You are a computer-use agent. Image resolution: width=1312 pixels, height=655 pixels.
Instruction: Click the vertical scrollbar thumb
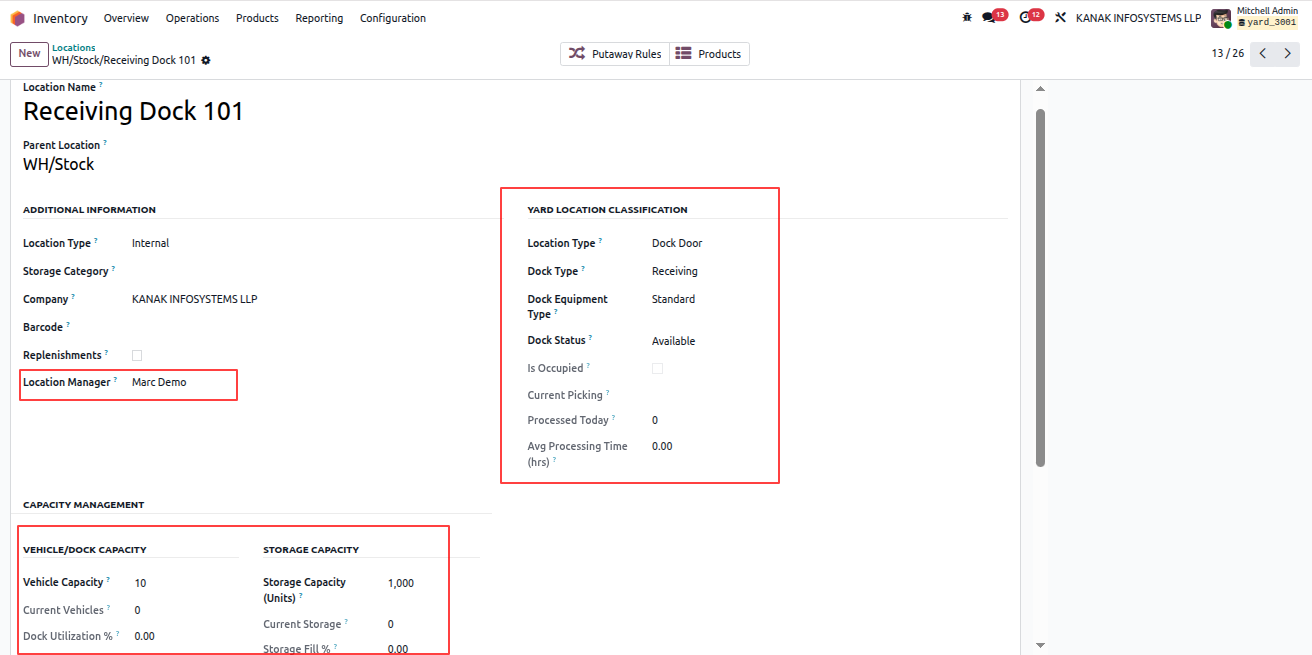pyautogui.click(x=1040, y=287)
